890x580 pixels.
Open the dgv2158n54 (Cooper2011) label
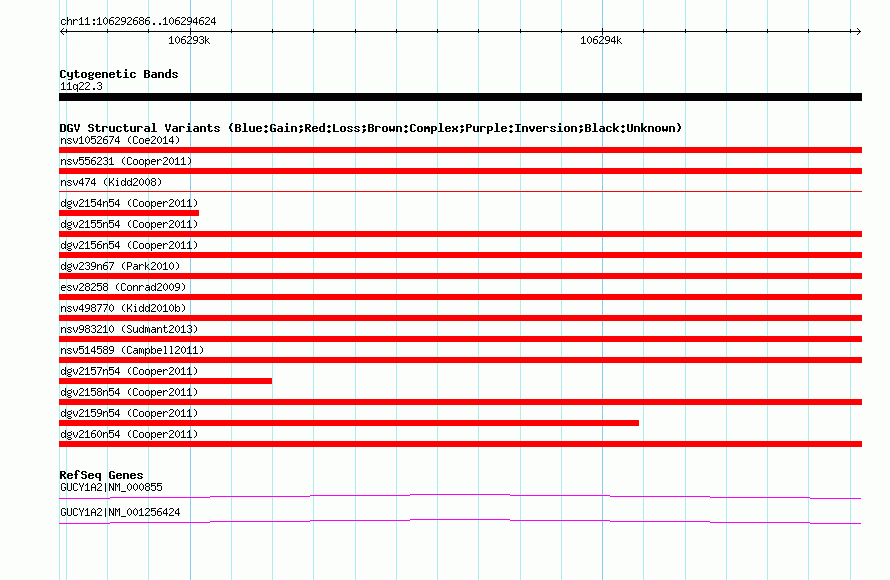tap(129, 392)
